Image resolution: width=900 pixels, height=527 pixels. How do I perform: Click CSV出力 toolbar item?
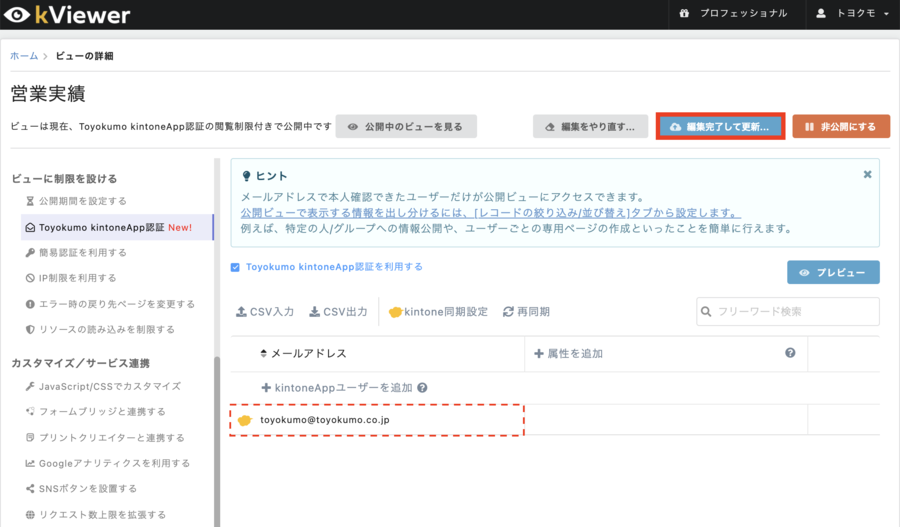[338, 312]
